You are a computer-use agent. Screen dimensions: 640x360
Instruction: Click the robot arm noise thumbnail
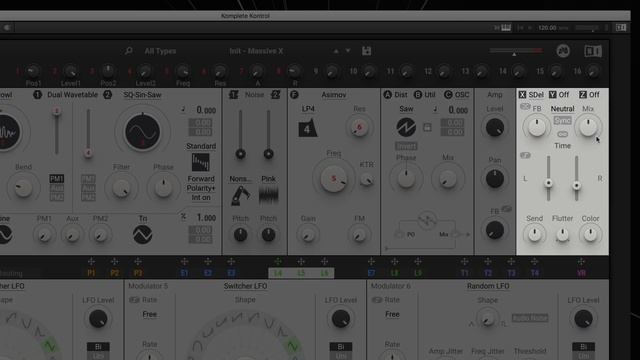click(x=240, y=195)
